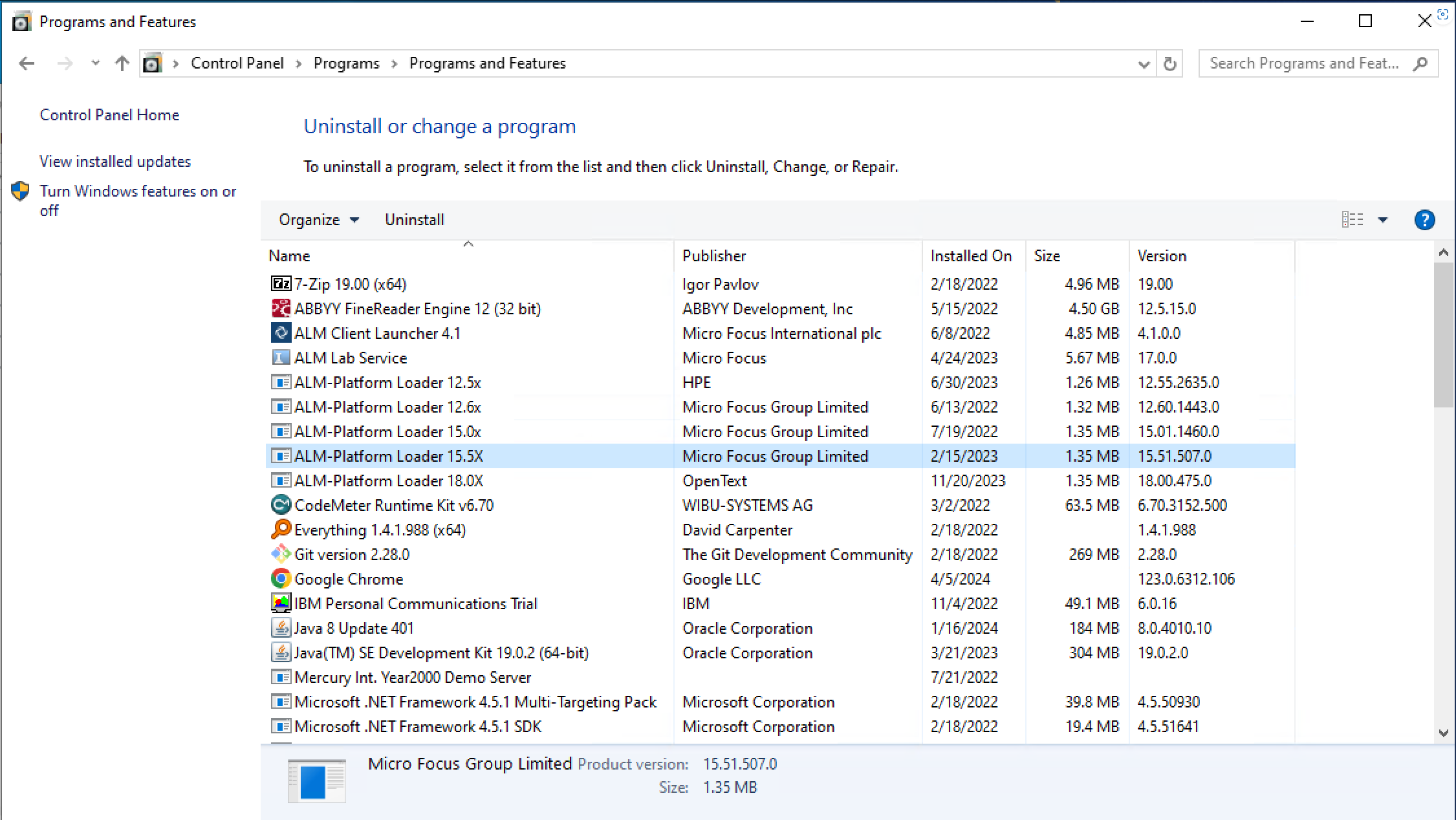The image size is (1456, 820).
Task: Open the recent locations dropdown arrow
Action: point(96,63)
